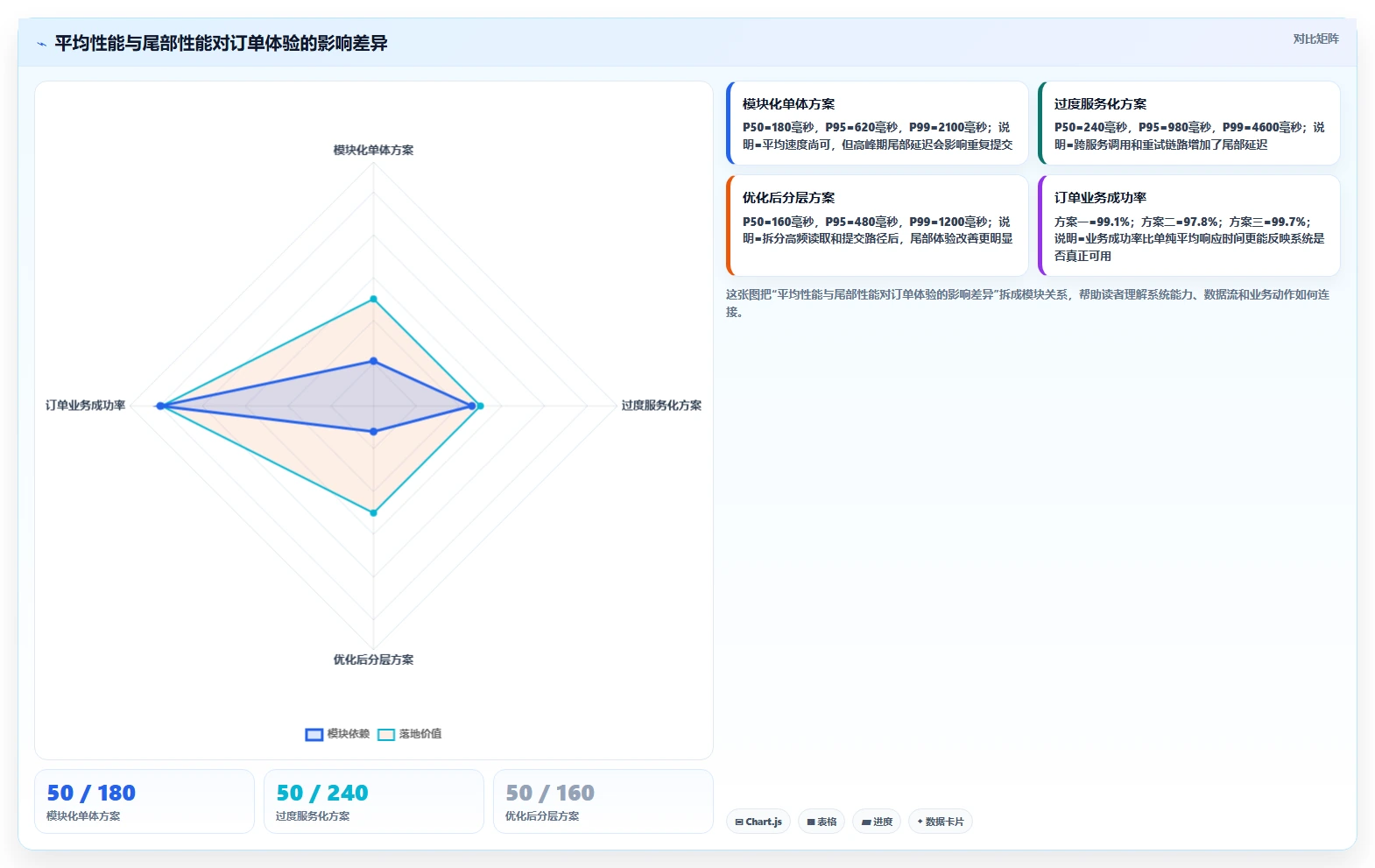Toggle the 落地价值 legend swatch
Image resolution: width=1375 pixels, height=868 pixels.
[x=386, y=734]
